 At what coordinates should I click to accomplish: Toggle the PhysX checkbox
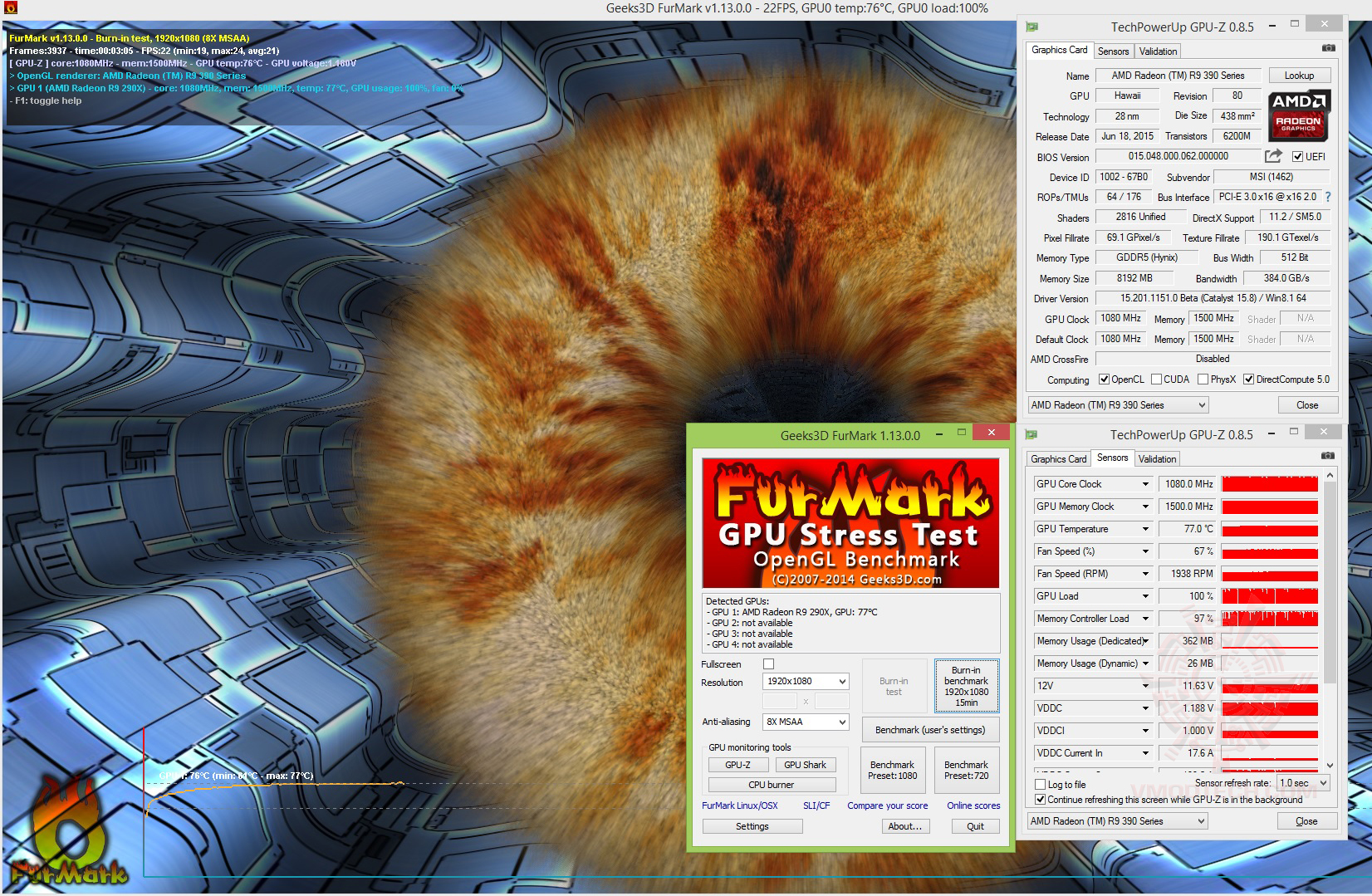pos(1203,379)
